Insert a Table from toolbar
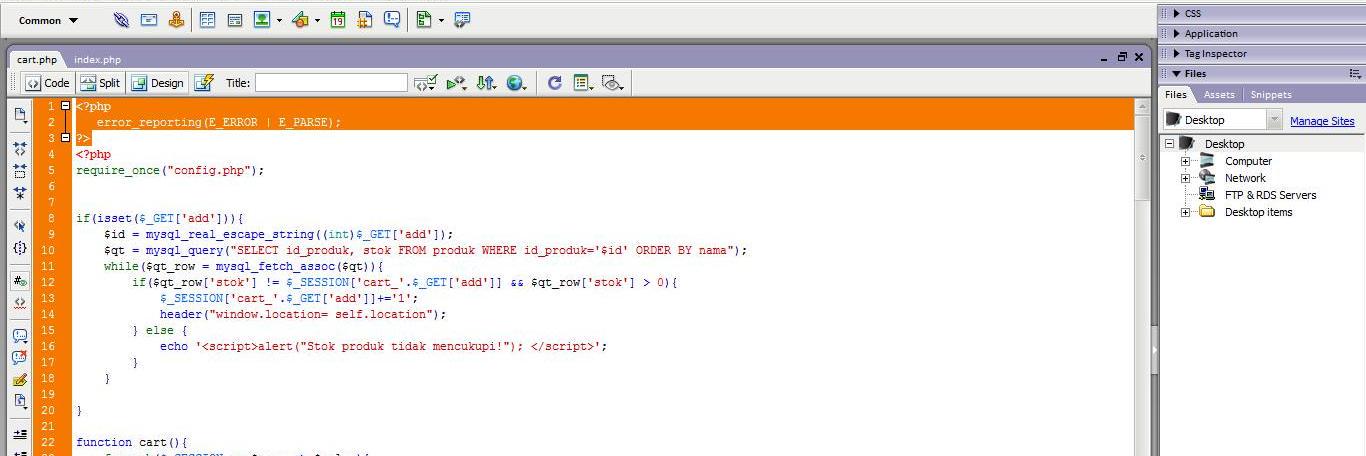The image size is (1366, 456). (208, 20)
